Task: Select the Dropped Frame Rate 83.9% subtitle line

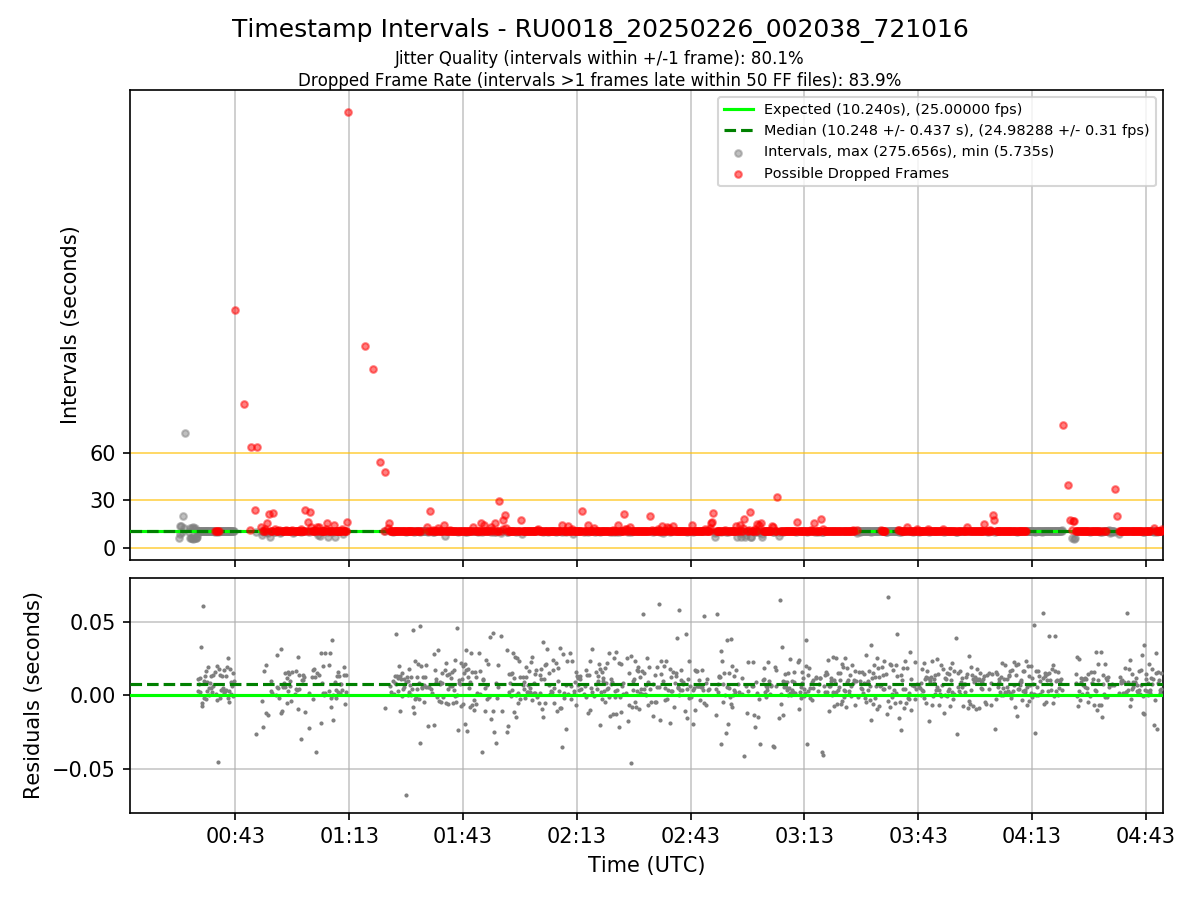Action: pos(600,80)
